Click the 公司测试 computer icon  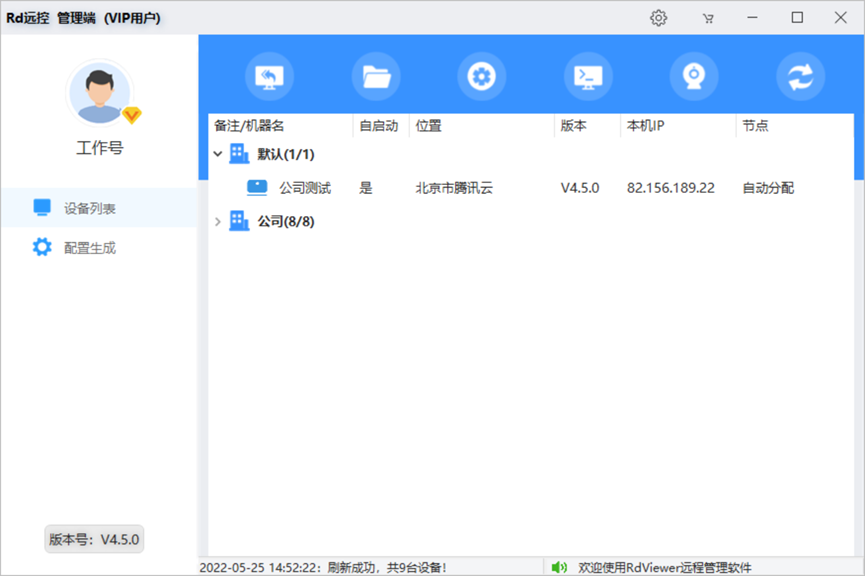click(x=257, y=188)
